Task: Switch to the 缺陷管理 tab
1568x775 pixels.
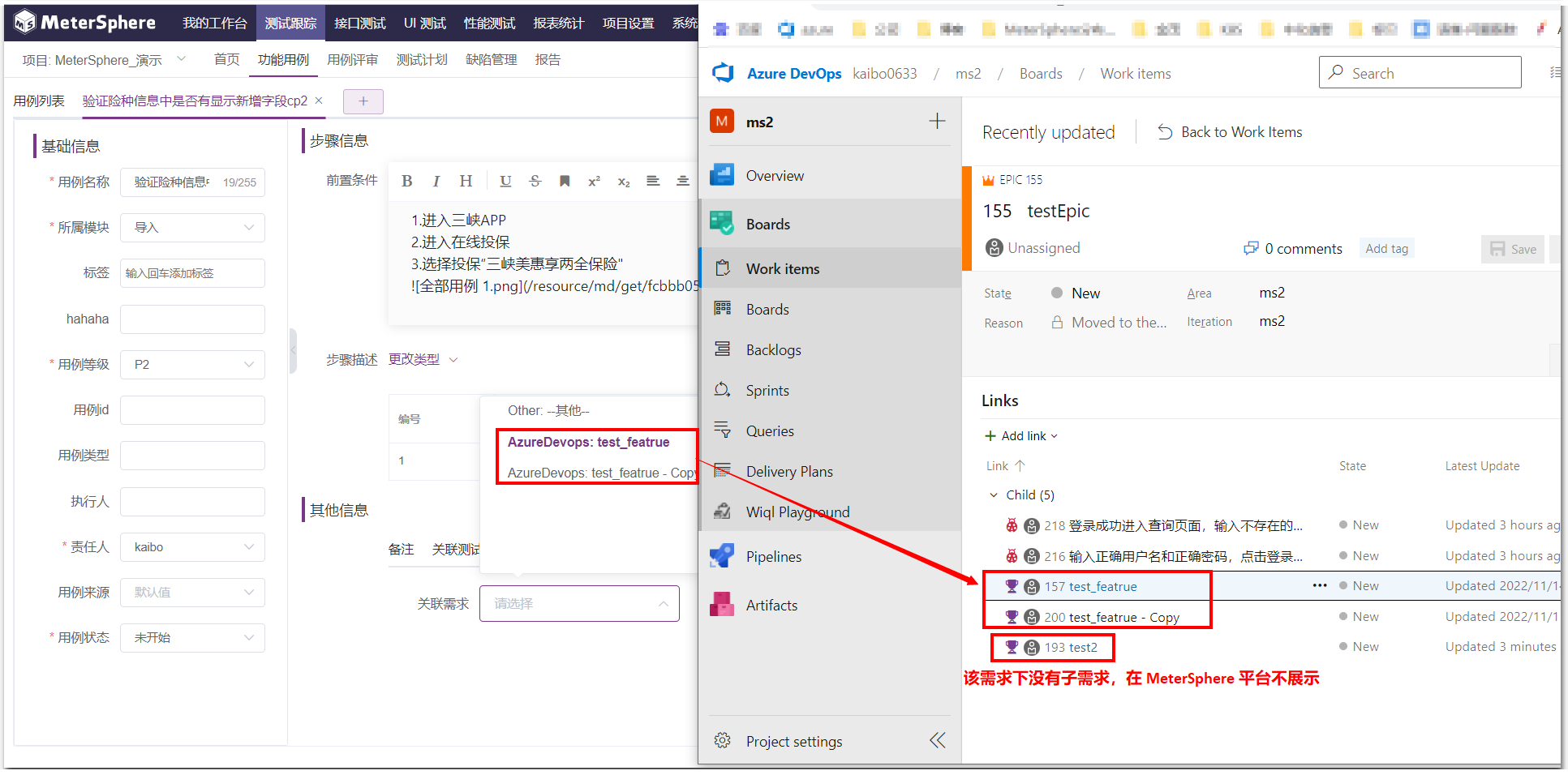Action: click(x=492, y=58)
